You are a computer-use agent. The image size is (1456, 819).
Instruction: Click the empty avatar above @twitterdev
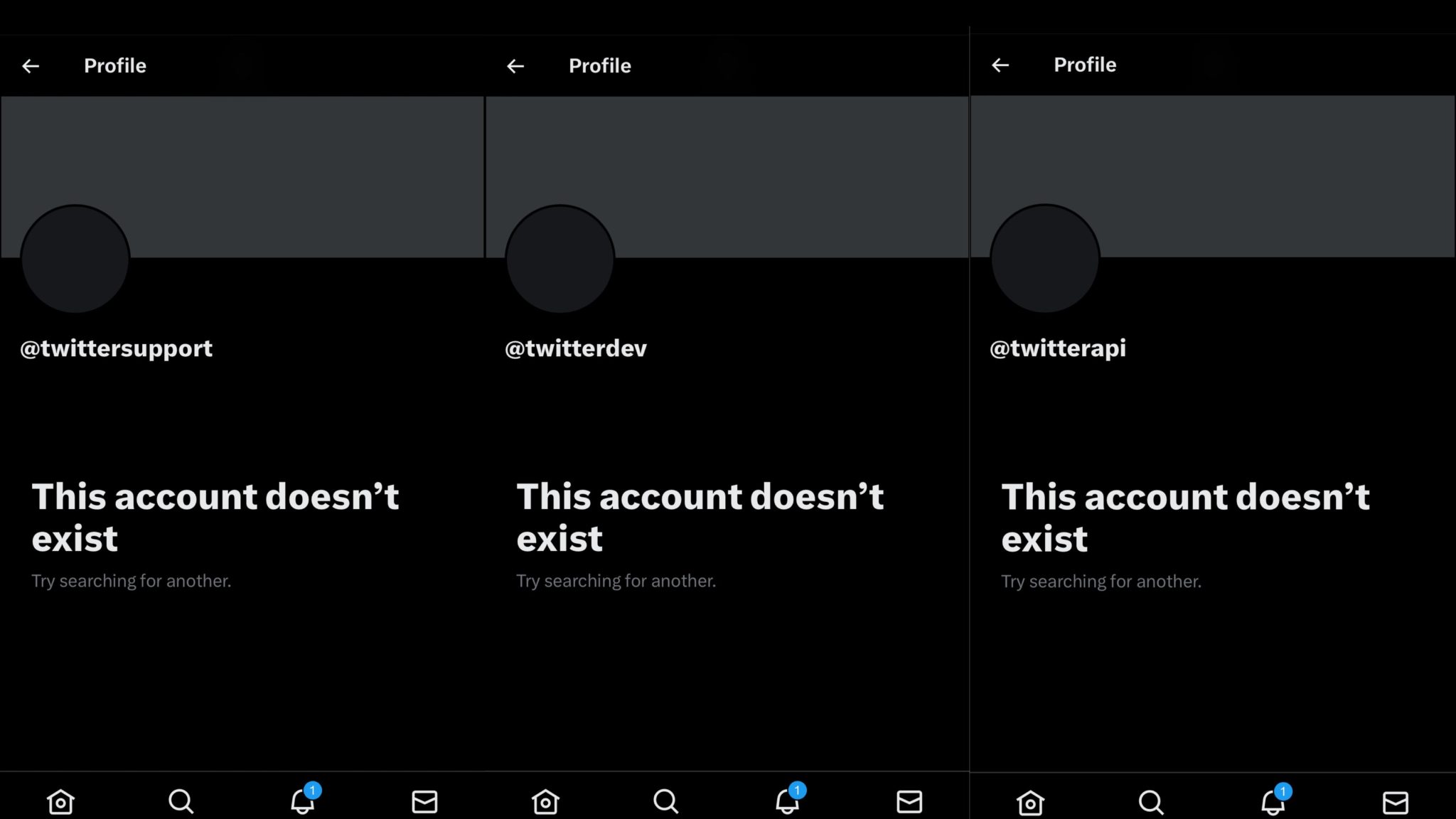click(x=560, y=259)
